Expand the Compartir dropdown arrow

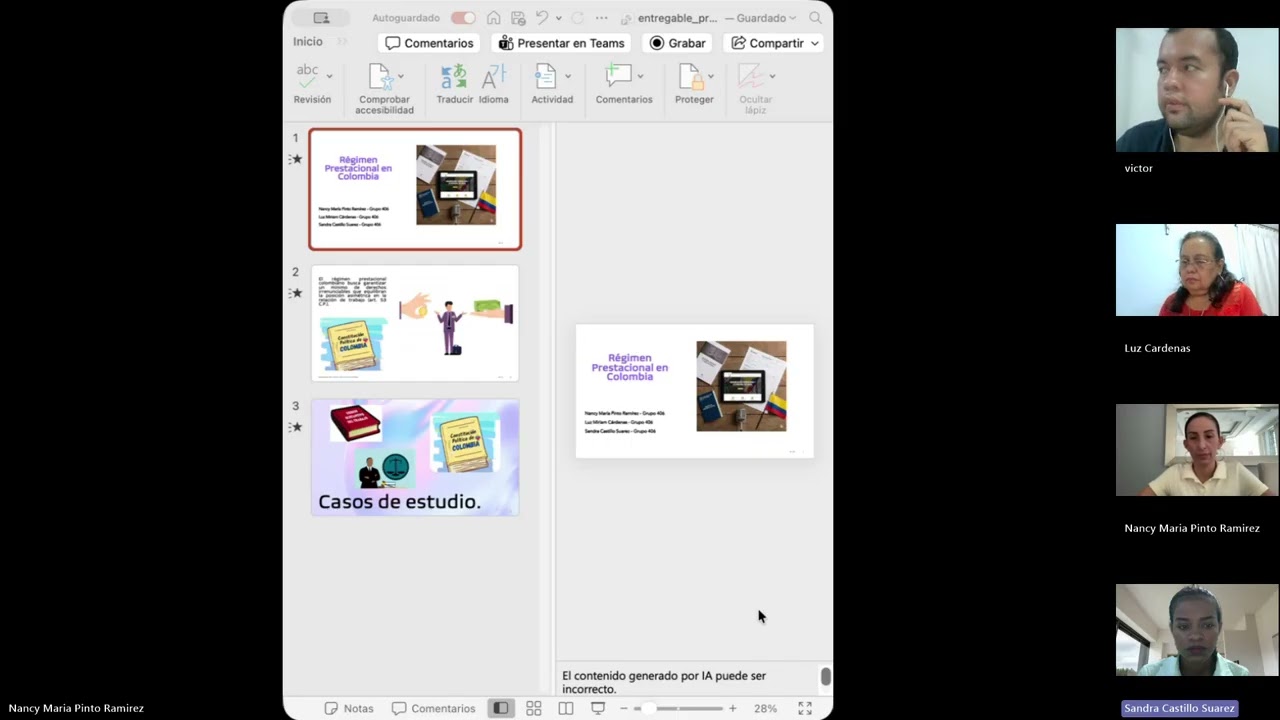815,43
